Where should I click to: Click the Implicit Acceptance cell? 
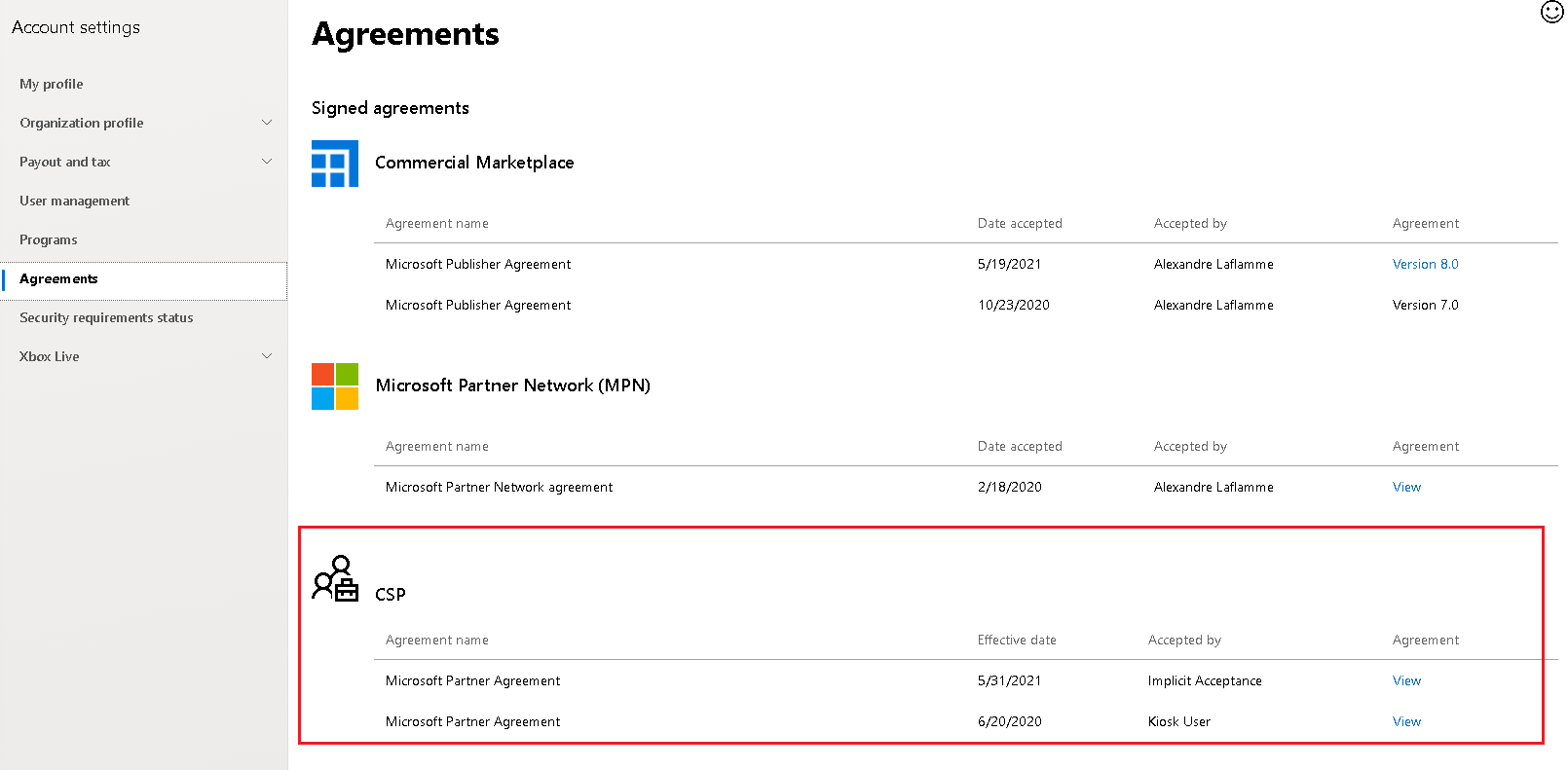click(x=1205, y=680)
